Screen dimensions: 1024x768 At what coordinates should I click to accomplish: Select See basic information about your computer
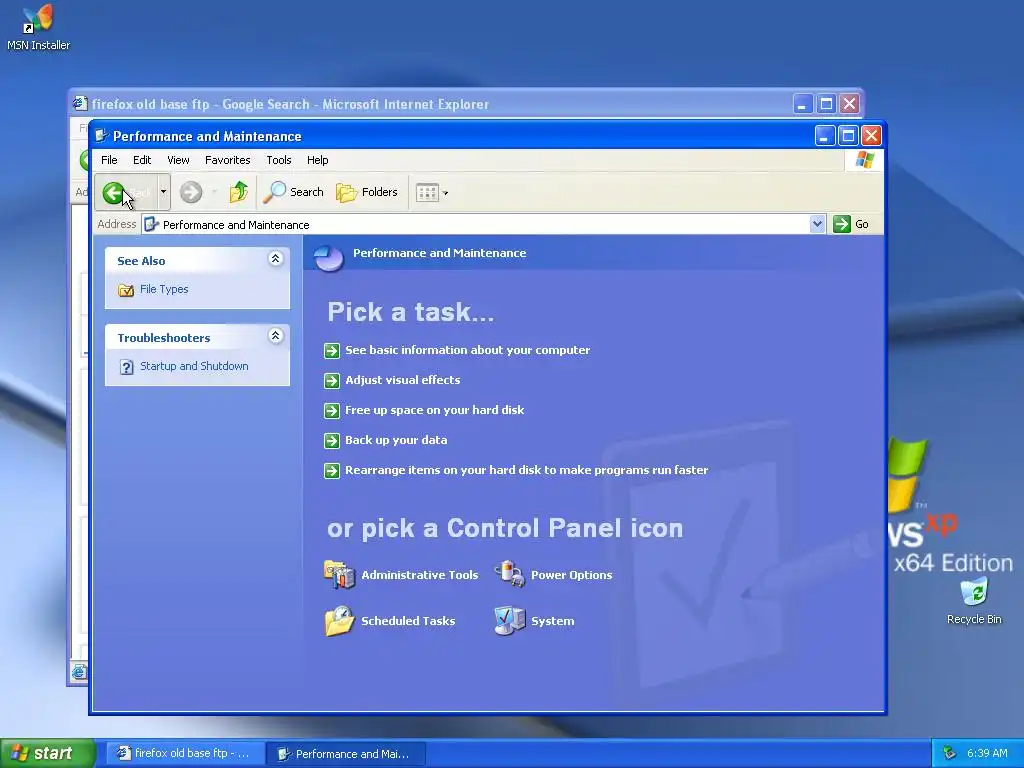pyautogui.click(x=468, y=350)
